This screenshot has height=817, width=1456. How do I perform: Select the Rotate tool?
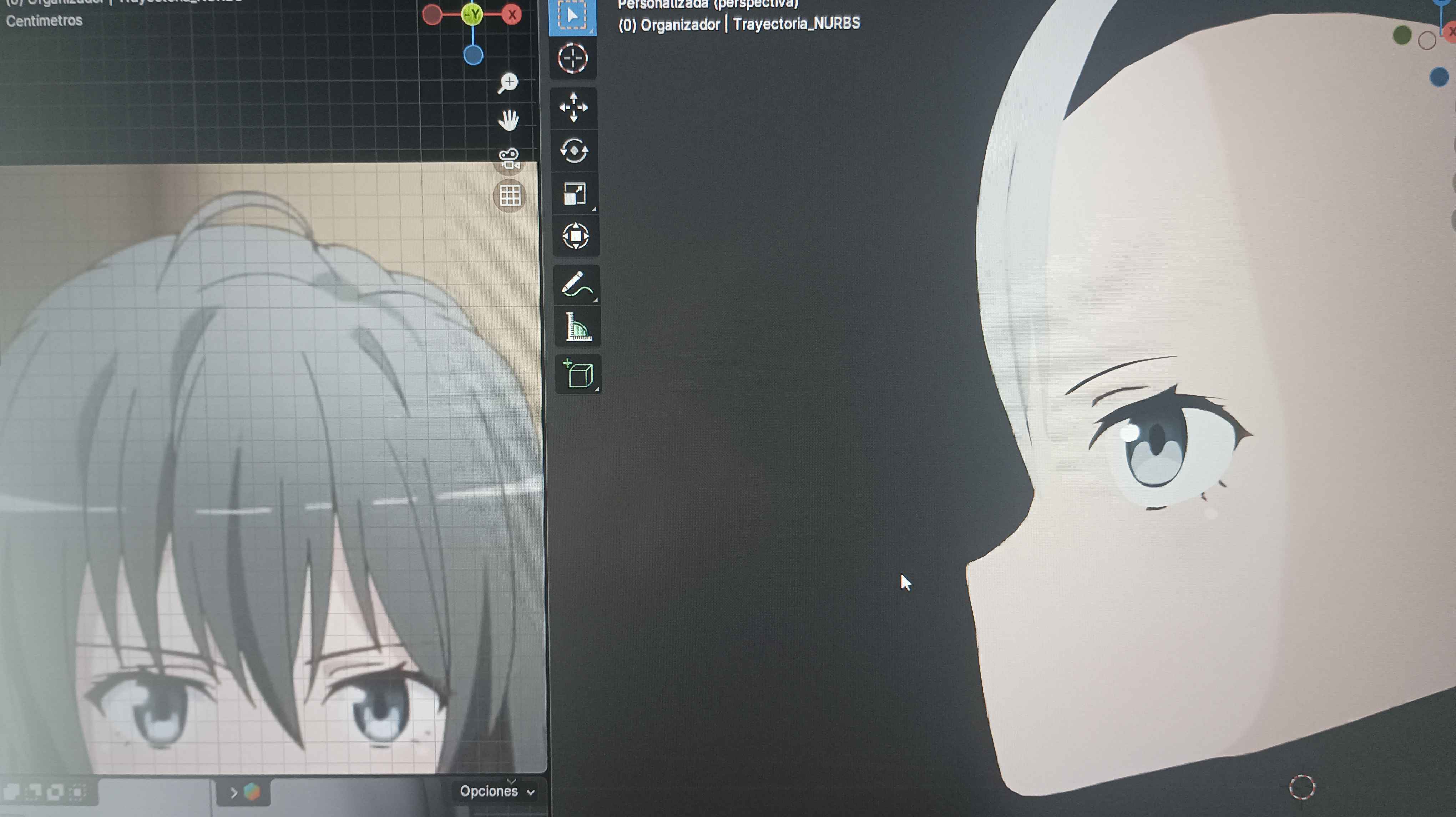[x=574, y=151]
